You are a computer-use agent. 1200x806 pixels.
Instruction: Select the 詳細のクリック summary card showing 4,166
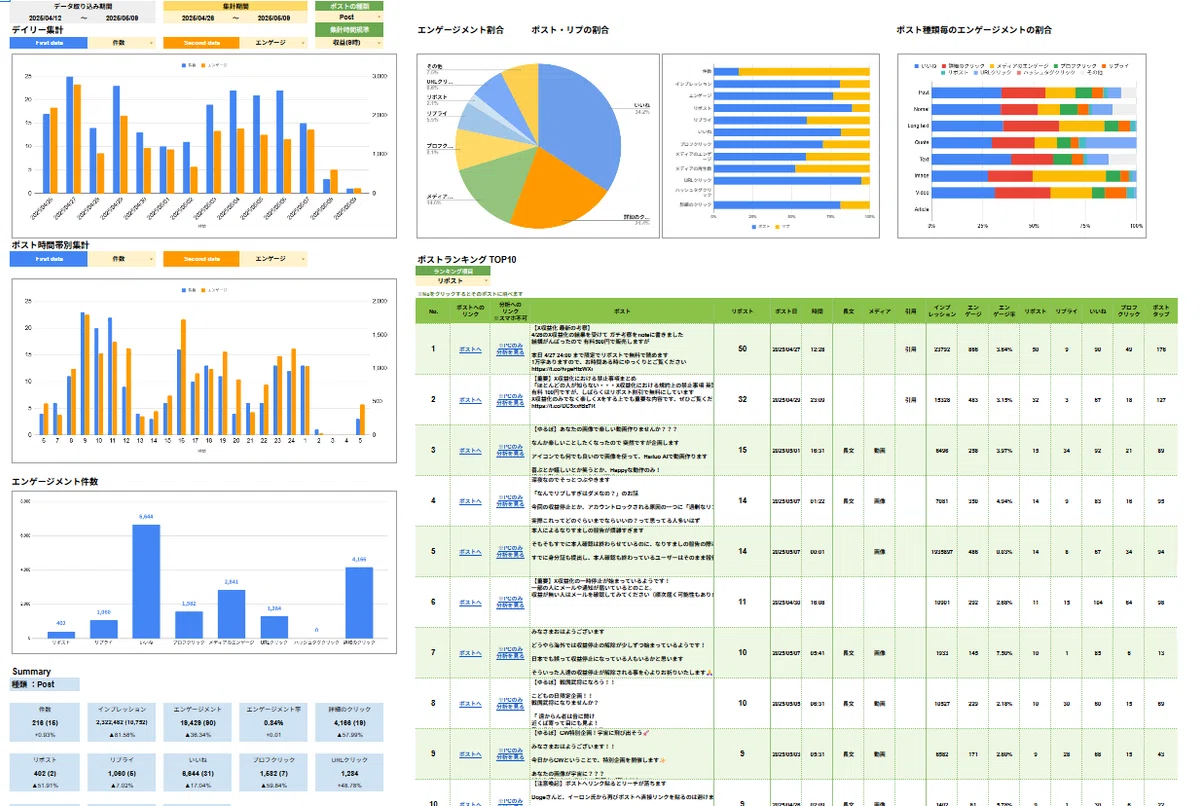[349, 722]
